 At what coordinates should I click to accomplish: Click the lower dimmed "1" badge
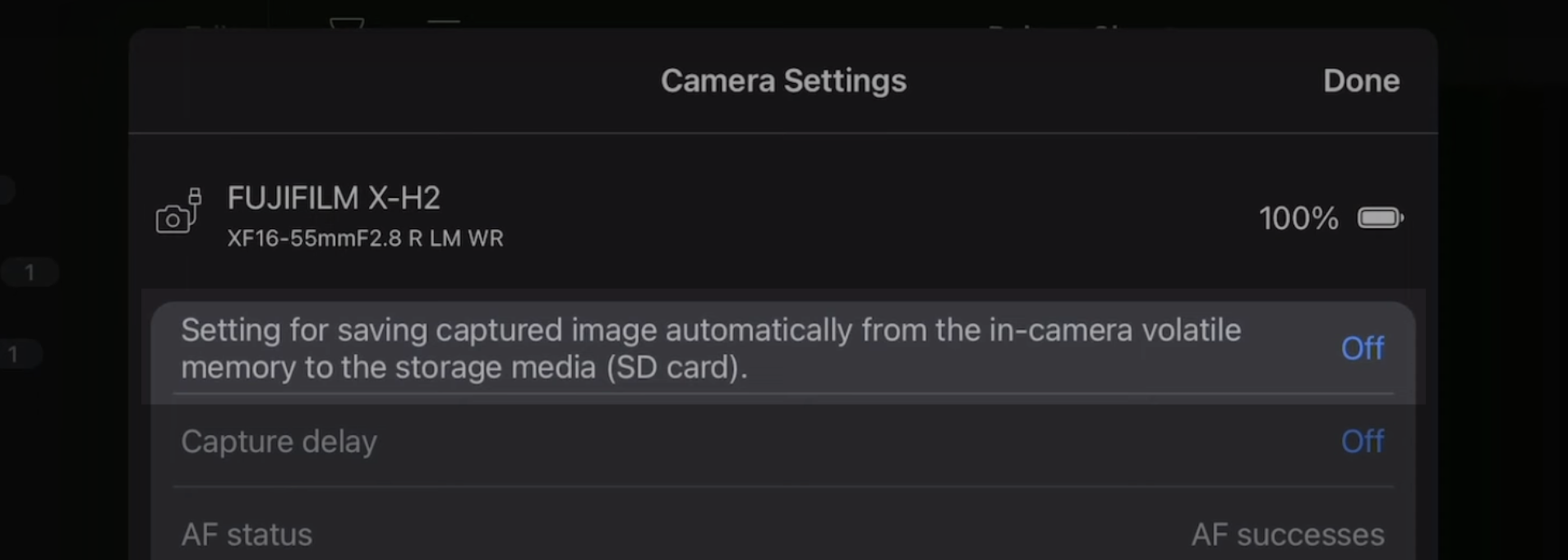pos(15,354)
